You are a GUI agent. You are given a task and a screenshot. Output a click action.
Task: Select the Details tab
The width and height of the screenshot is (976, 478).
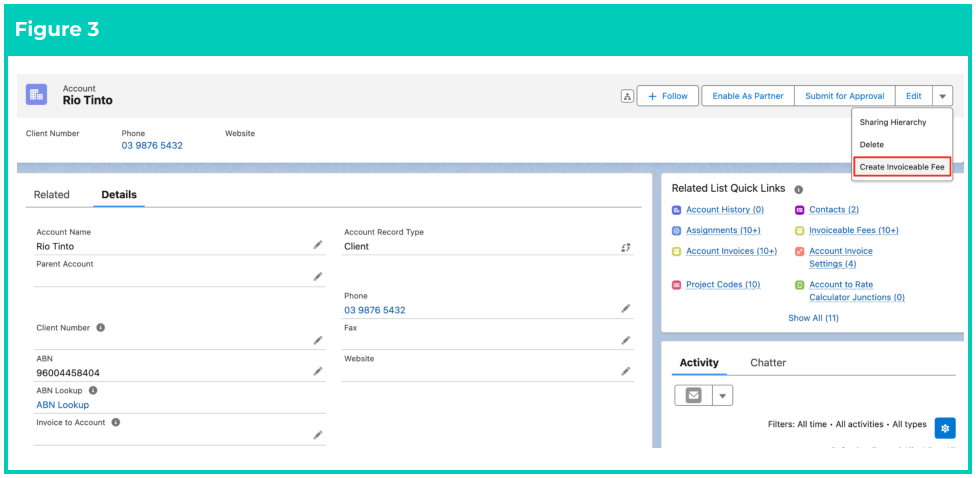tap(119, 194)
